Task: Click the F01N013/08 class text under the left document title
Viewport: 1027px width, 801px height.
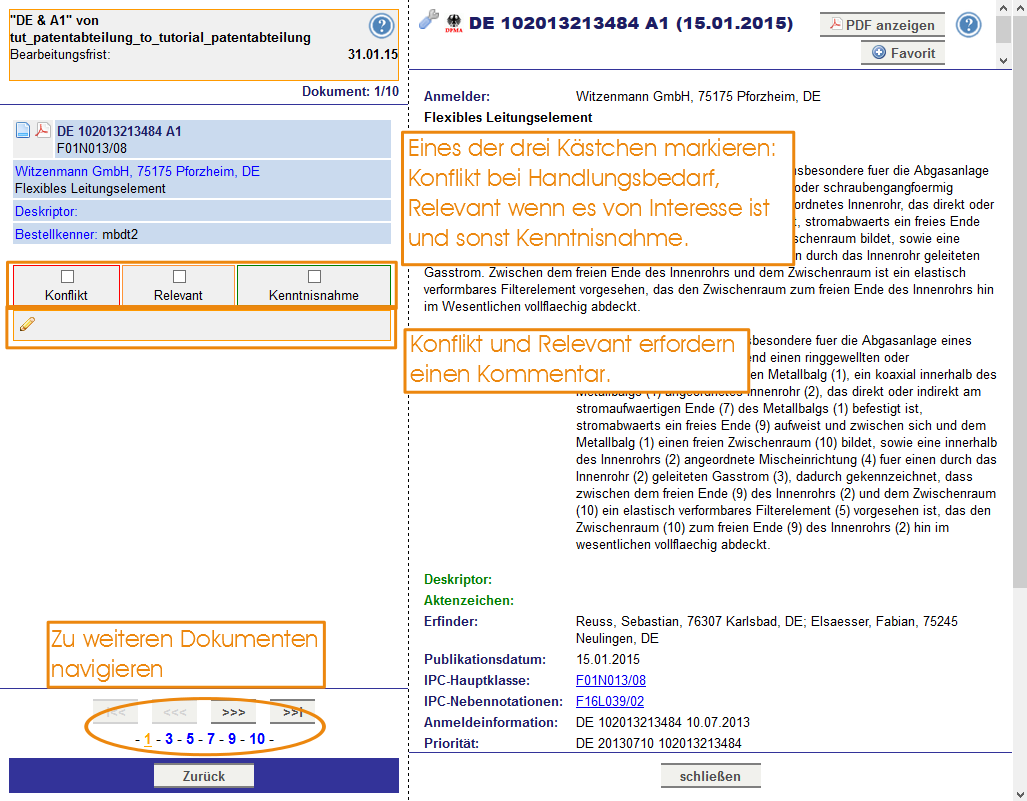Action: (x=92, y=149)
